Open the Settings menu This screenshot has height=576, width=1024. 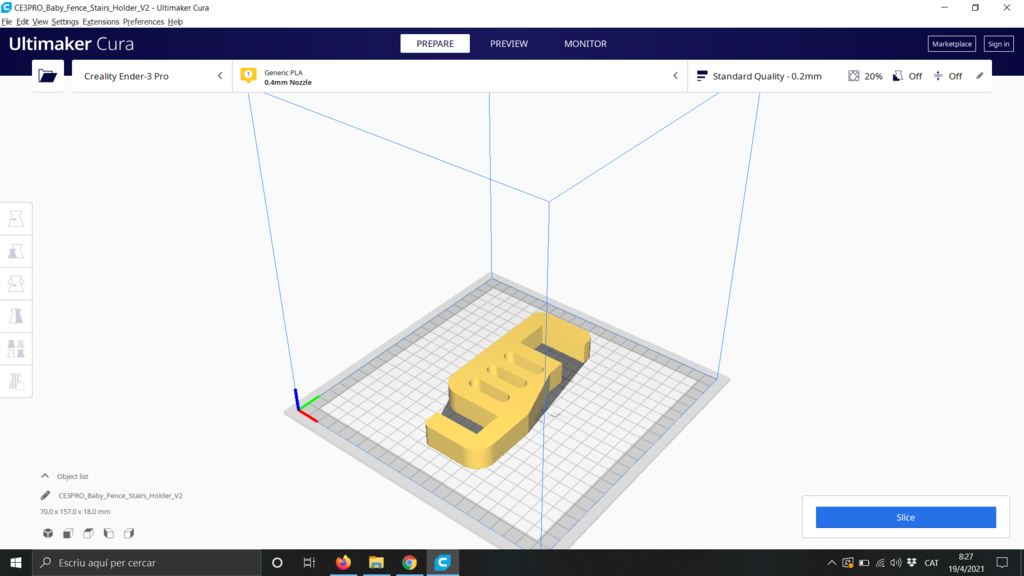coord(65,22)
